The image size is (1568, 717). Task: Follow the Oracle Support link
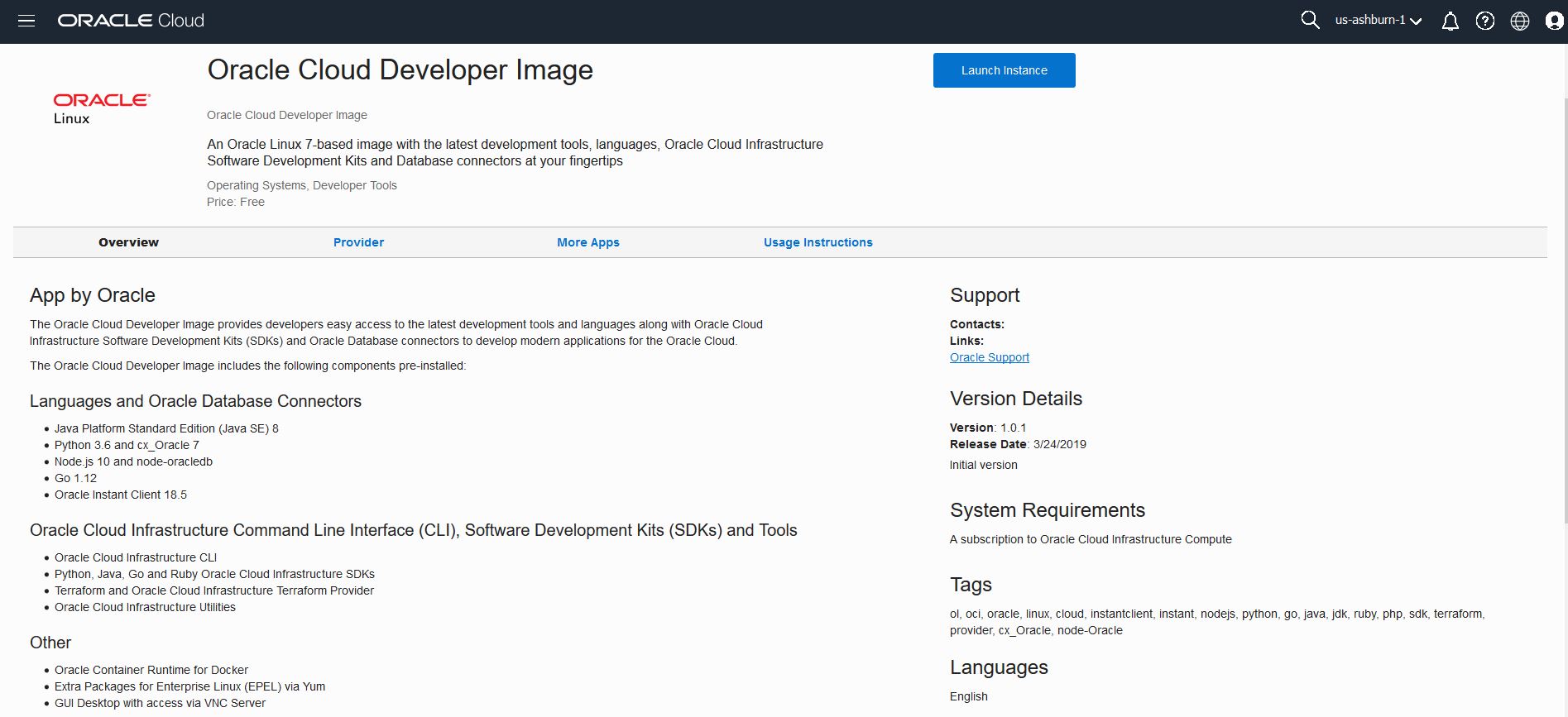pyautogui.click(x=989, y=357)
